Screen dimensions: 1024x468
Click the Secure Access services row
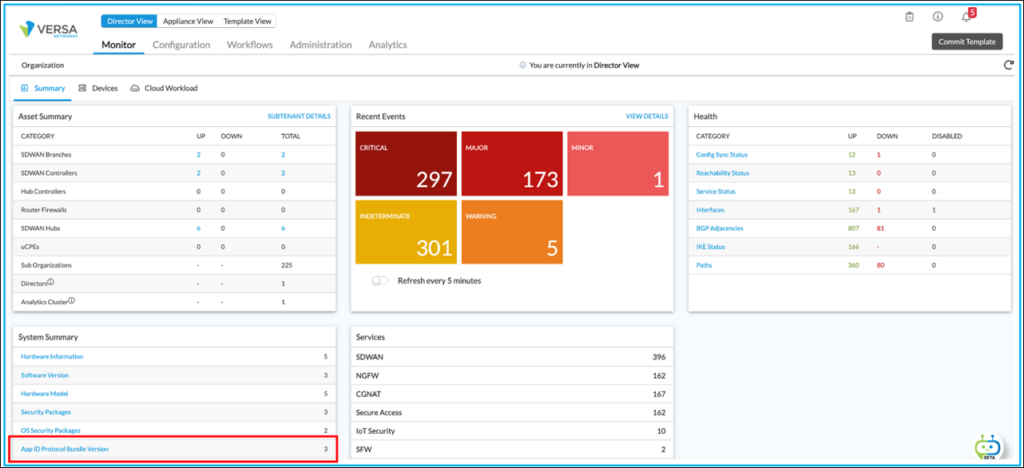[511, 413]
